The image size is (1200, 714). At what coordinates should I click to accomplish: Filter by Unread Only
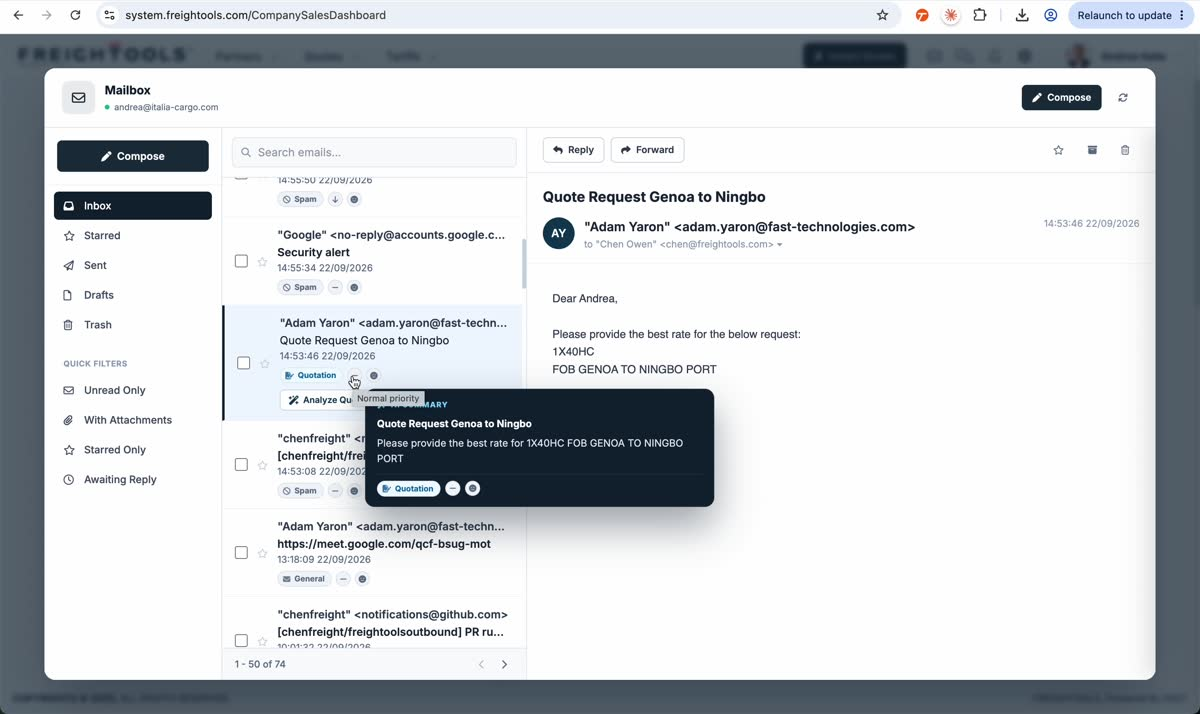133,390
